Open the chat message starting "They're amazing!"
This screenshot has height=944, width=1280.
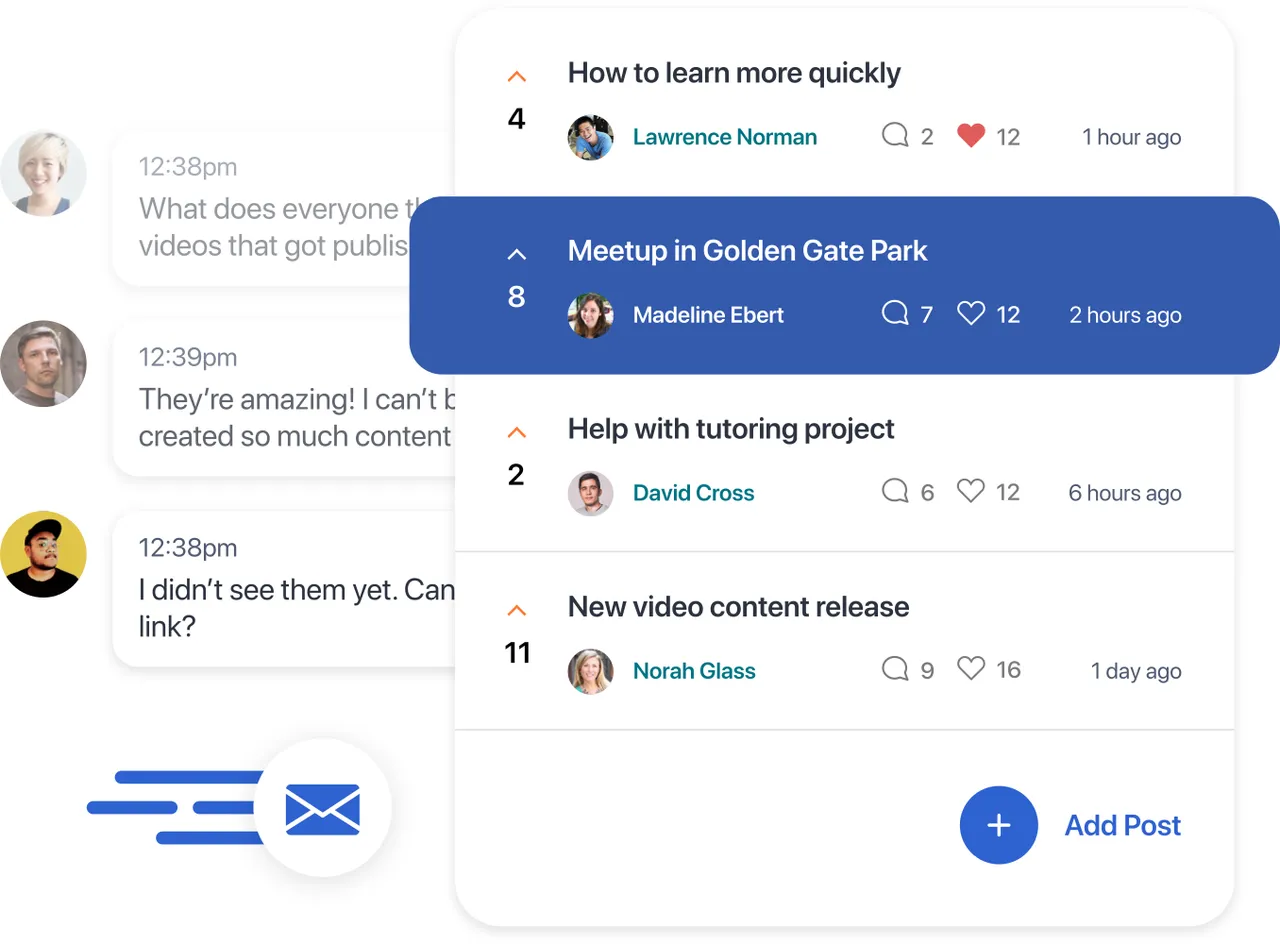point(284,399)
